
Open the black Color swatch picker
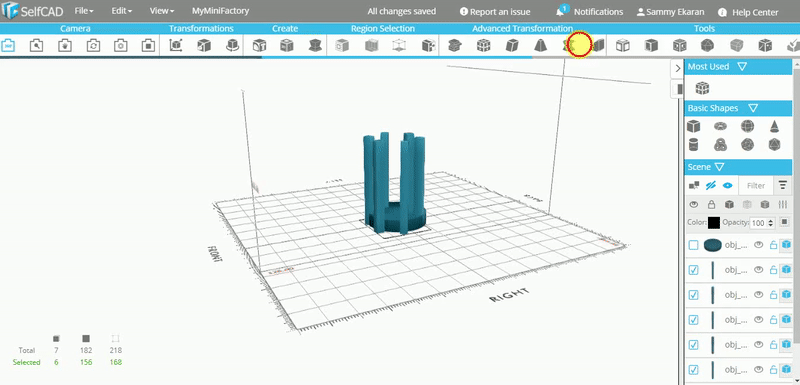point(714,223)
